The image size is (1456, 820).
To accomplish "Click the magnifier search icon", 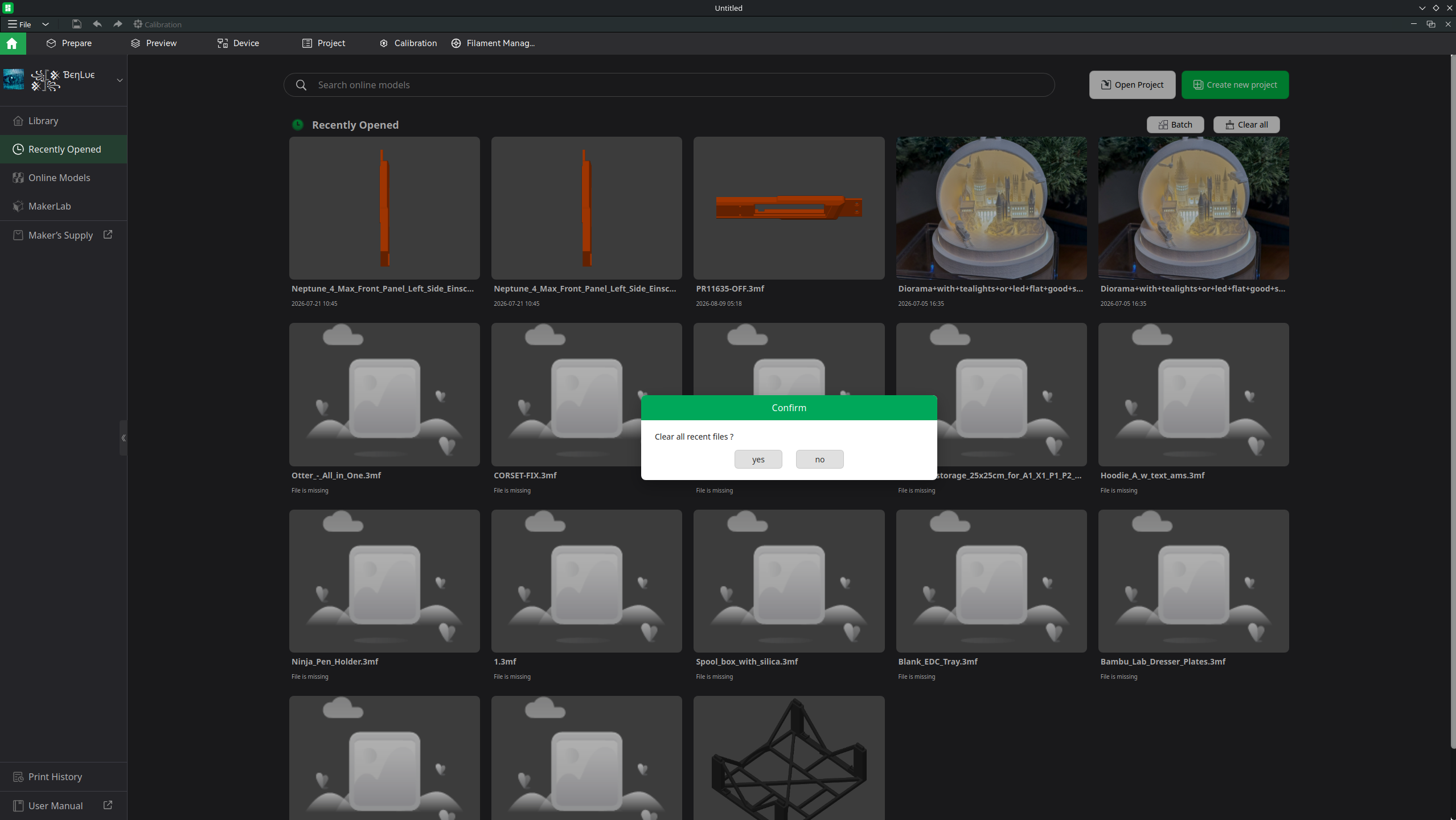I will (301, 85).
